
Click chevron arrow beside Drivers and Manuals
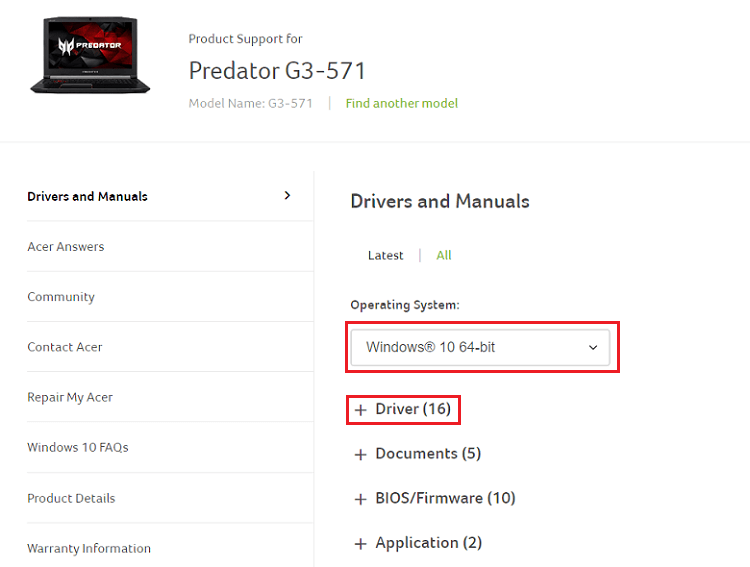pos(287,195)
